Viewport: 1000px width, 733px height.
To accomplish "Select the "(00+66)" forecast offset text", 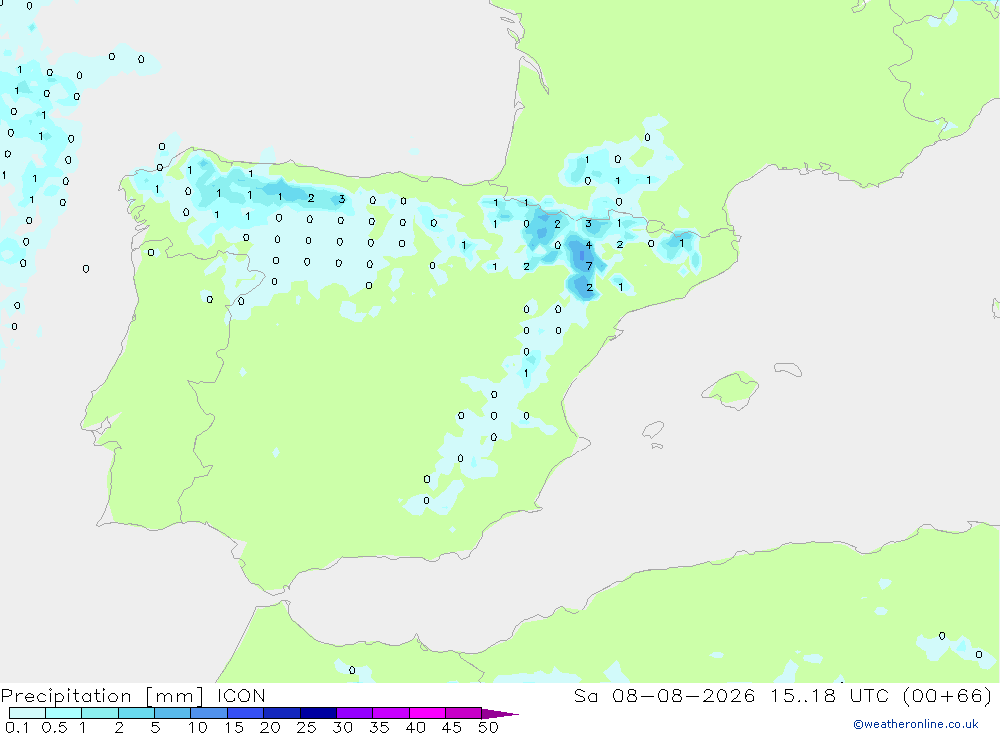I will click(x=948, y=695).
